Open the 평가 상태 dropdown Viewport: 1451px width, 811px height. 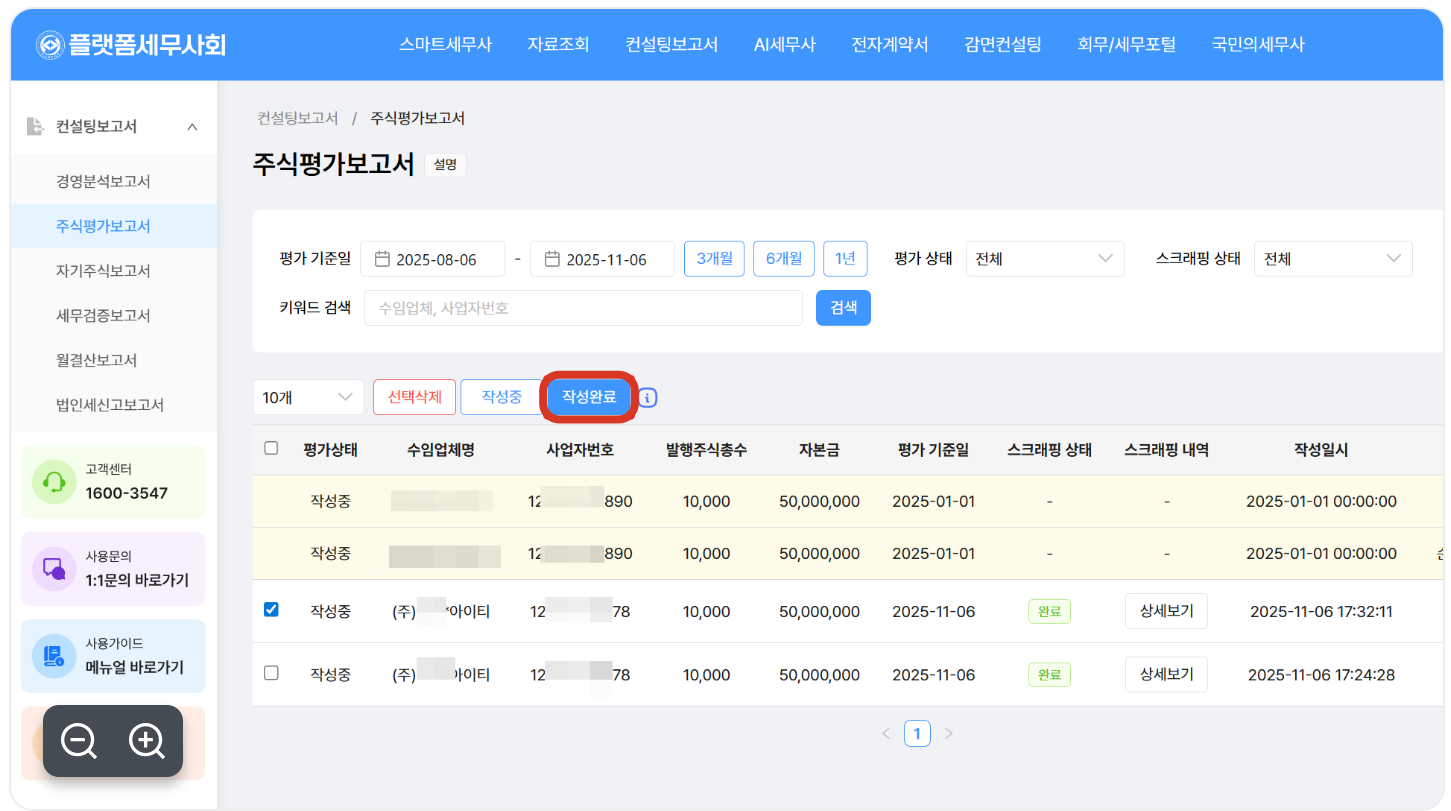click(1045, 259)
